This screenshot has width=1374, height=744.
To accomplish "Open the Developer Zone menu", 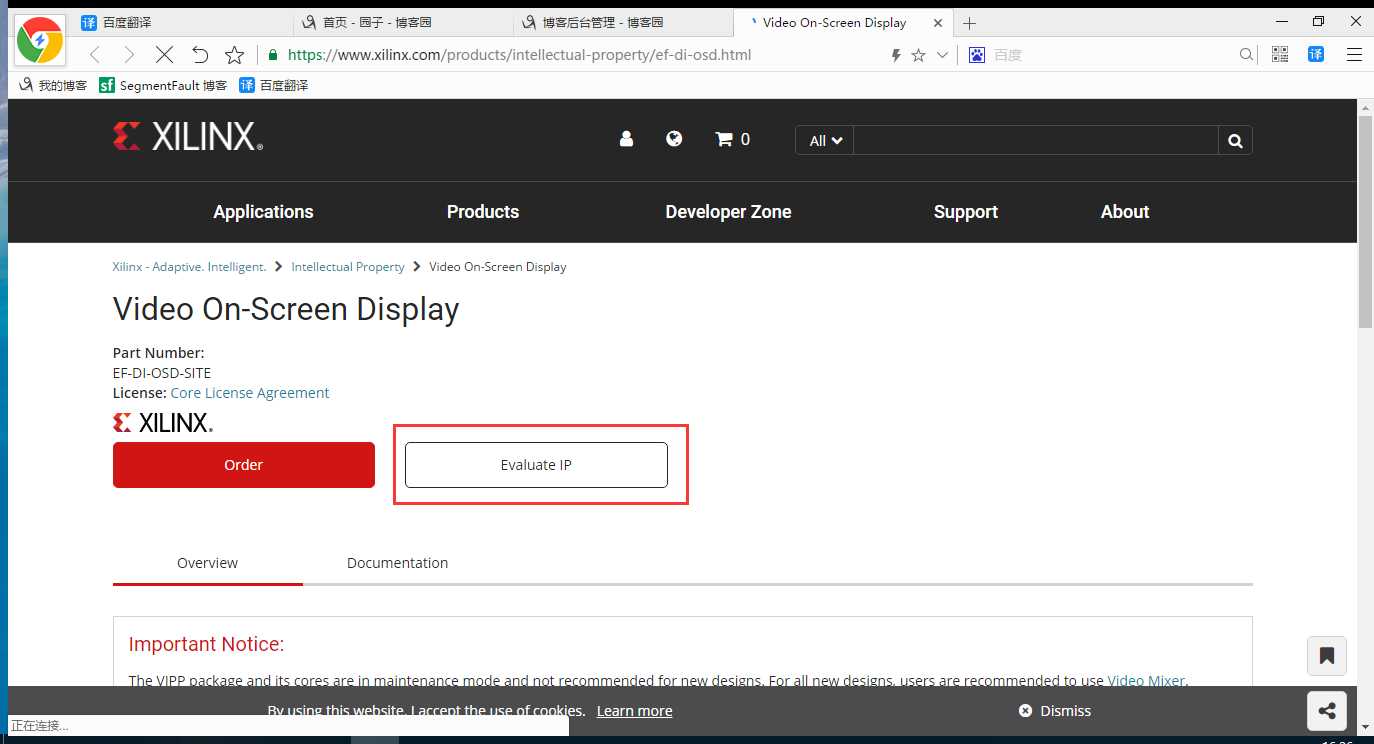I will (728, 212).
